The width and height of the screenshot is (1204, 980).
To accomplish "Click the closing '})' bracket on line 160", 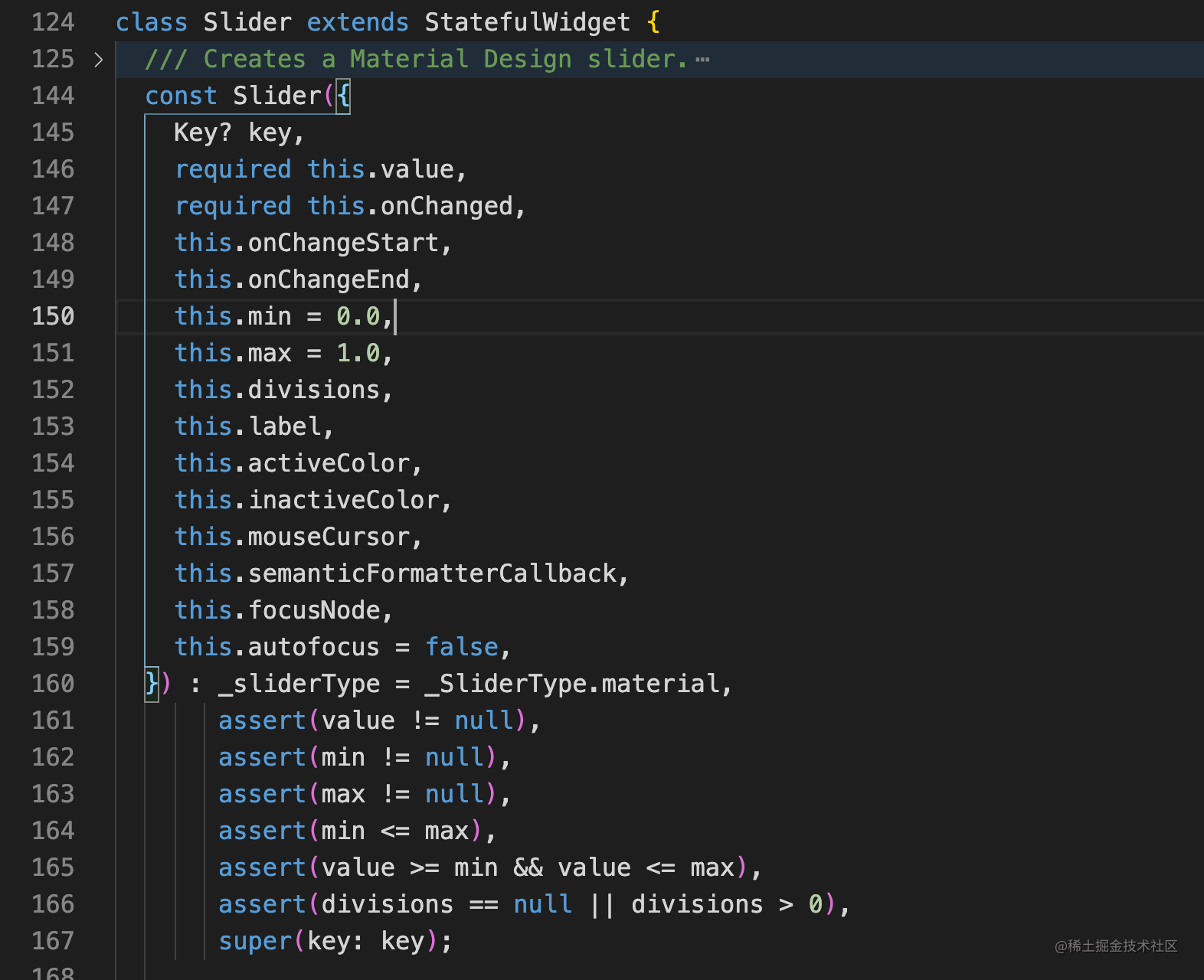I will pos(159,684).
